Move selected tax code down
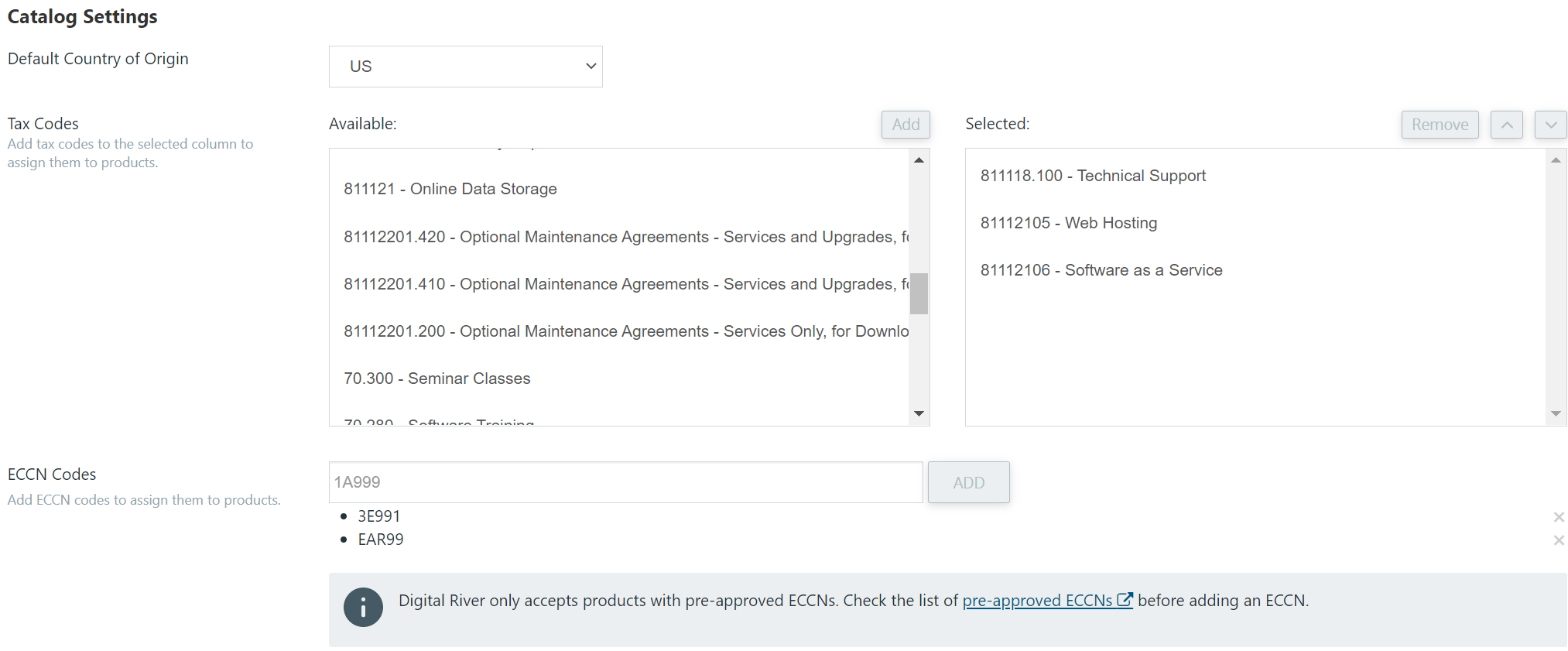 coord(1550,125)
